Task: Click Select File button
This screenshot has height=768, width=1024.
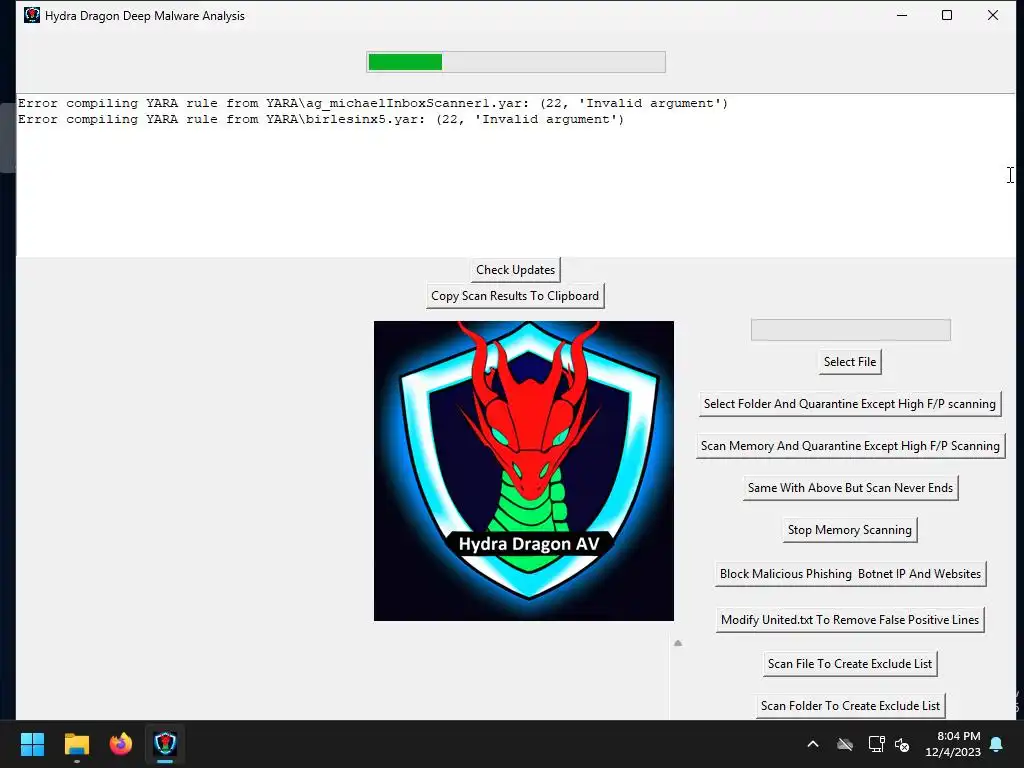Action: (850, 362)
